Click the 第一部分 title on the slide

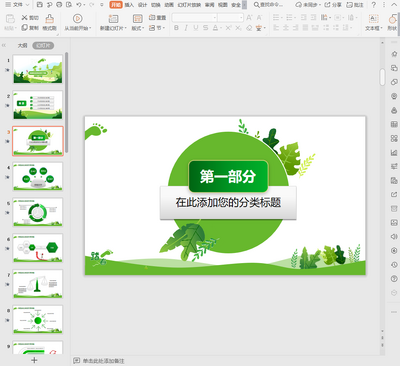pyautogui.click(x=228, y=176)
